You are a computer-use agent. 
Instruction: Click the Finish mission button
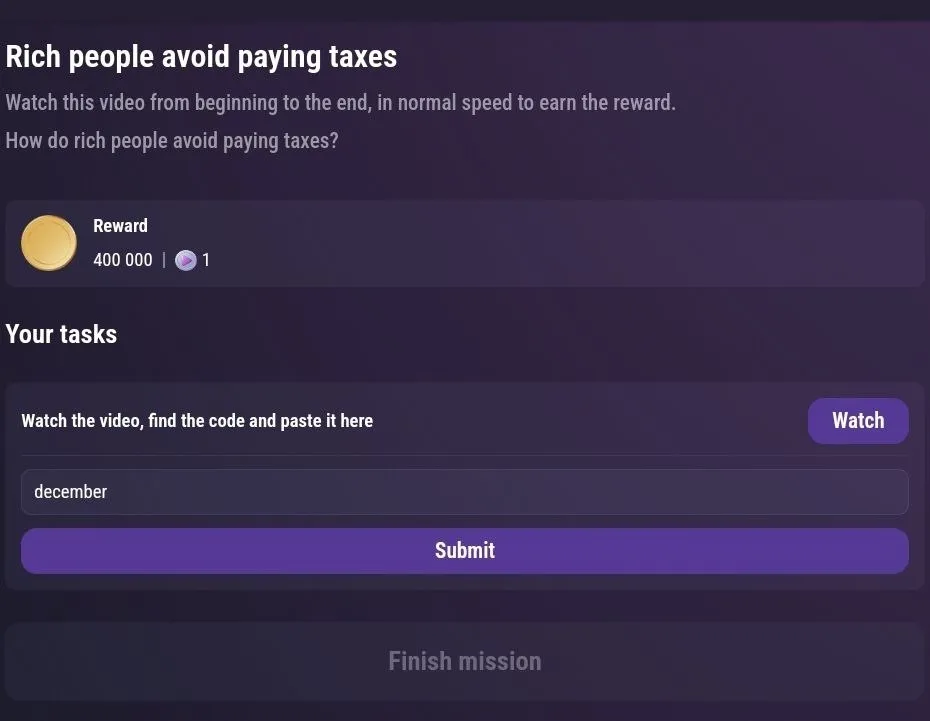[x=464, y=661]
